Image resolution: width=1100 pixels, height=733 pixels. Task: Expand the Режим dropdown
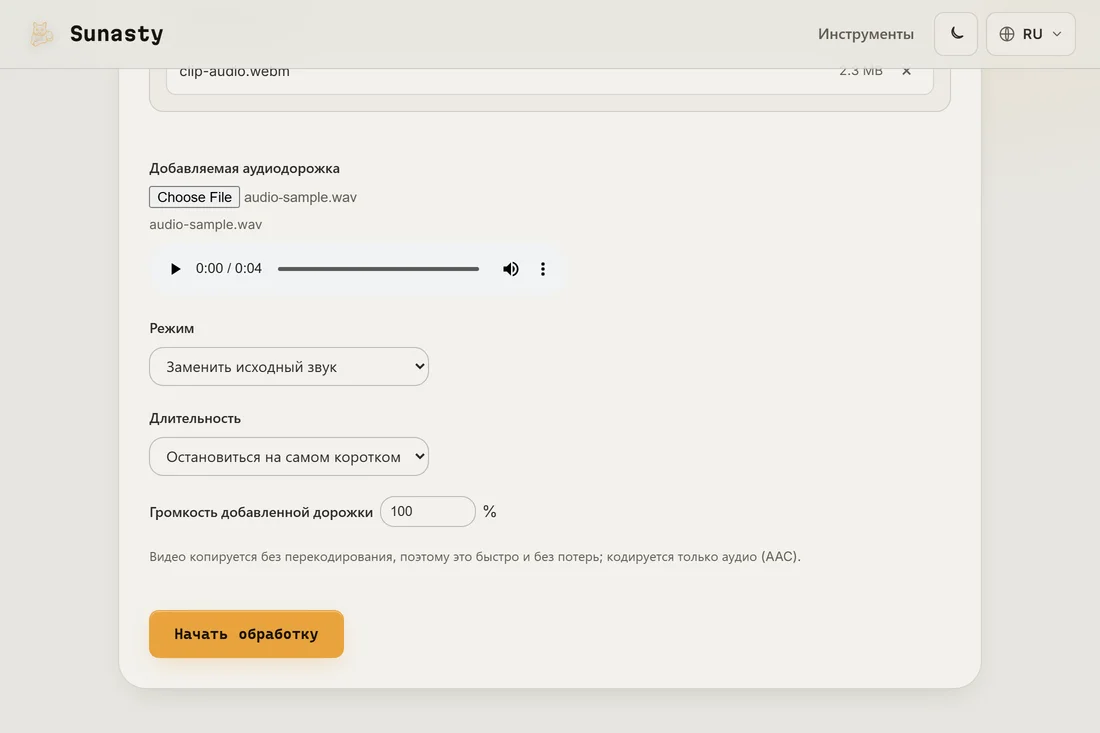click(x=289, y=366)
